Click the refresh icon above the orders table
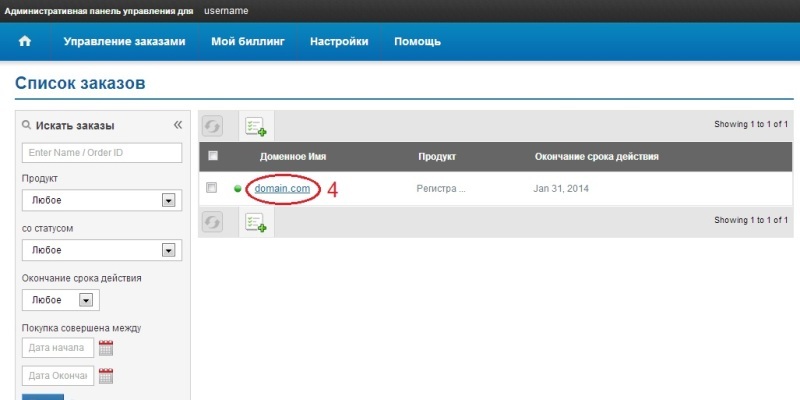Screen dimensions: 800x400 212,126
